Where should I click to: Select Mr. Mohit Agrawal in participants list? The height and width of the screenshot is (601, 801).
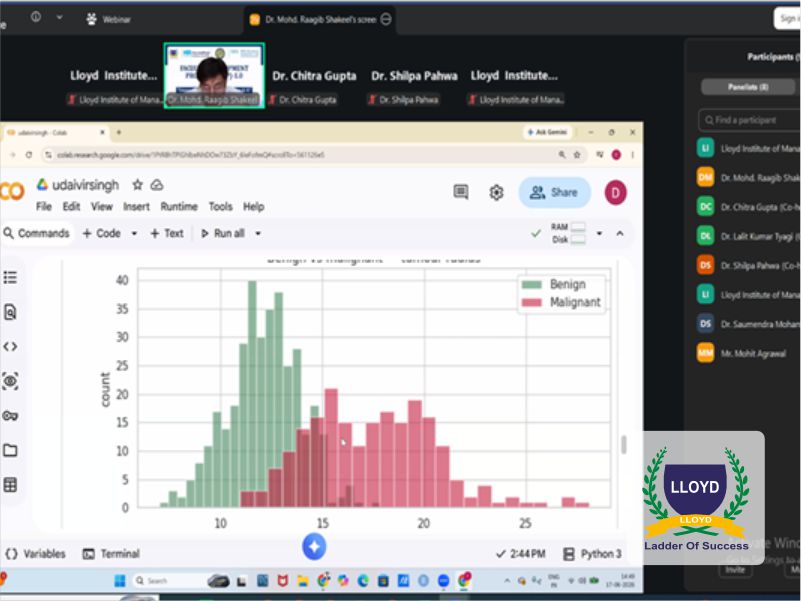coord(748,353)
